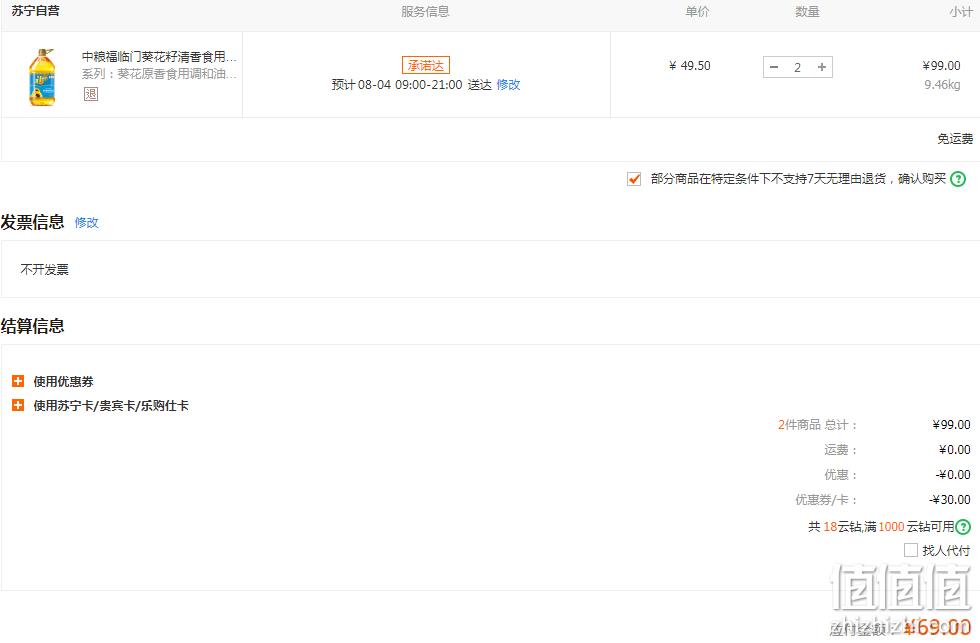
Task: Click the 系列：葵花原香食用调和油 series text
Action: (159, 74)
